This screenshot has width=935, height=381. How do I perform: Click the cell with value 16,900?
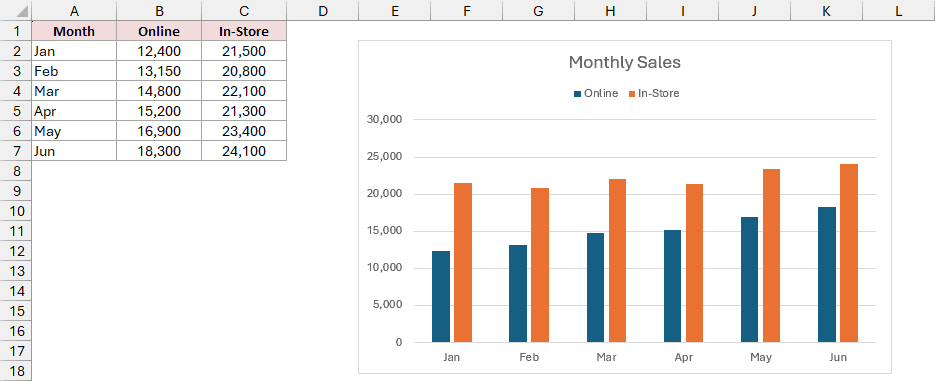point(159,131)
